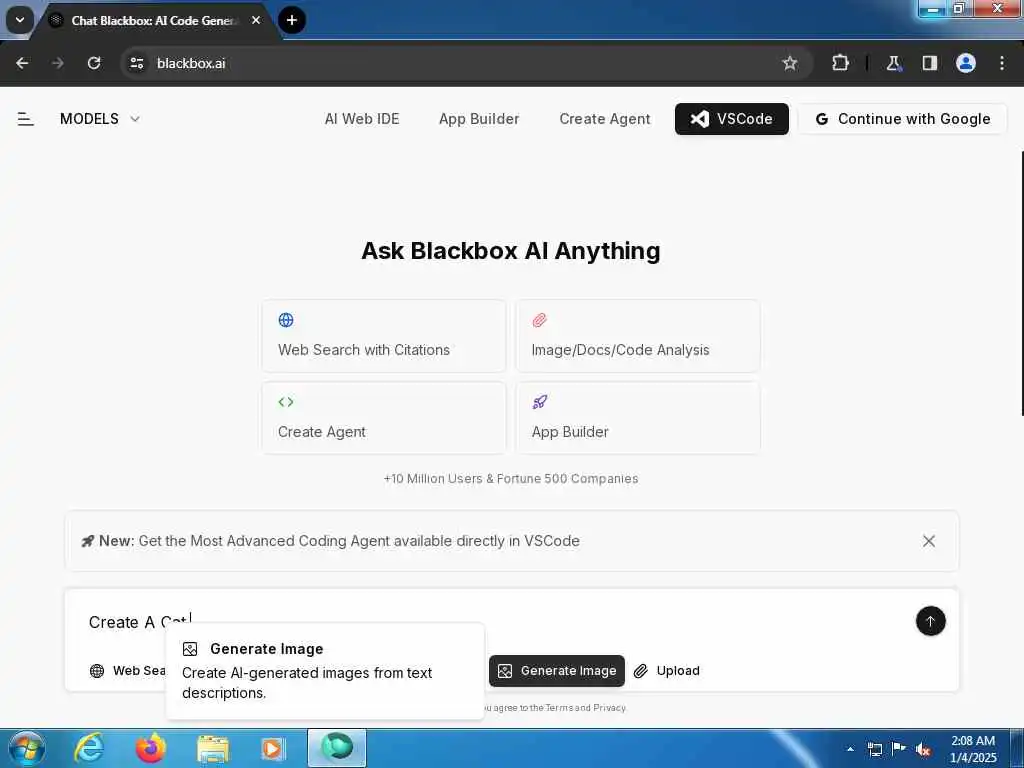Open AI Web IDE page
Image resolution: width=1024 pixels, height=768 pixels.
click(x=362, y=119)
